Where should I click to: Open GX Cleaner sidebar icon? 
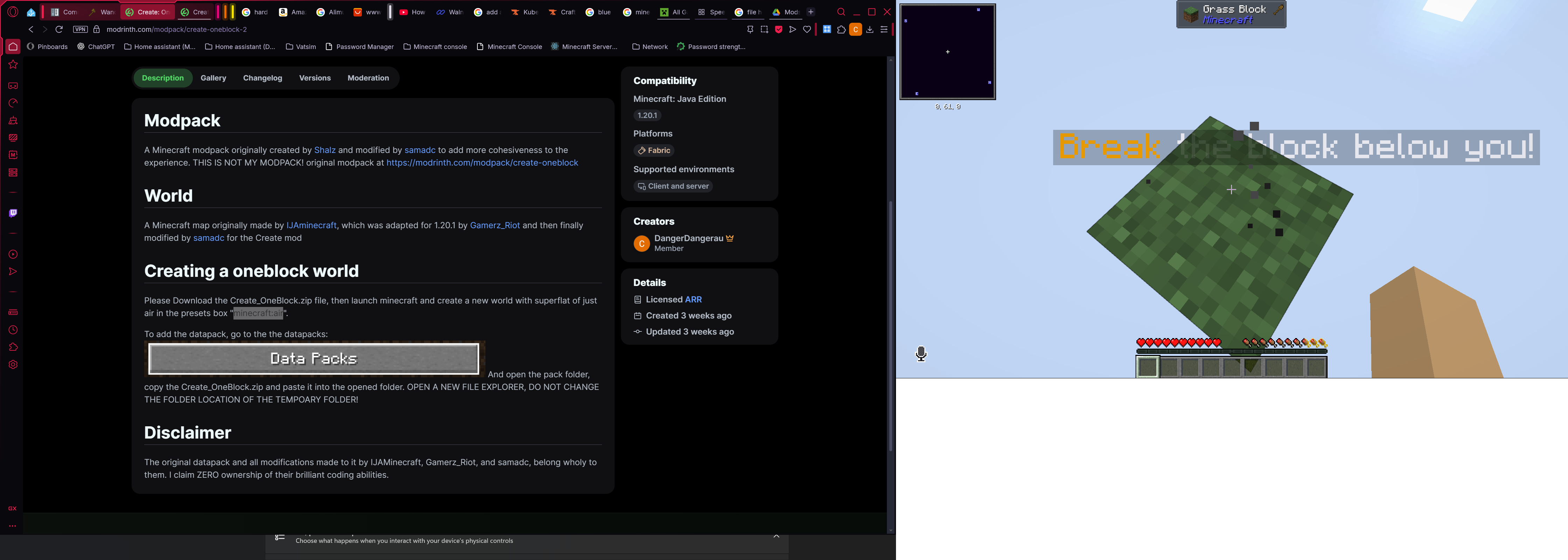coord(13,120)
